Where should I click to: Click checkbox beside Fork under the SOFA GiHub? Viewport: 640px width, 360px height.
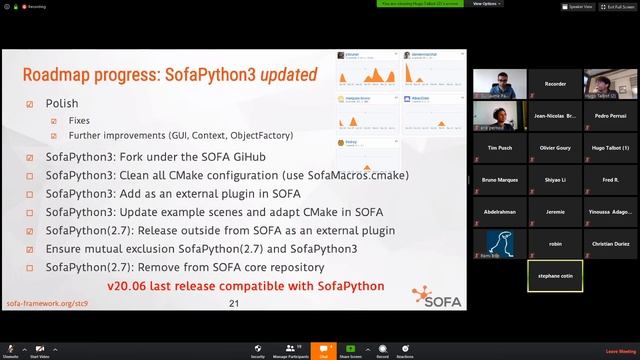[x=29, y=158]
